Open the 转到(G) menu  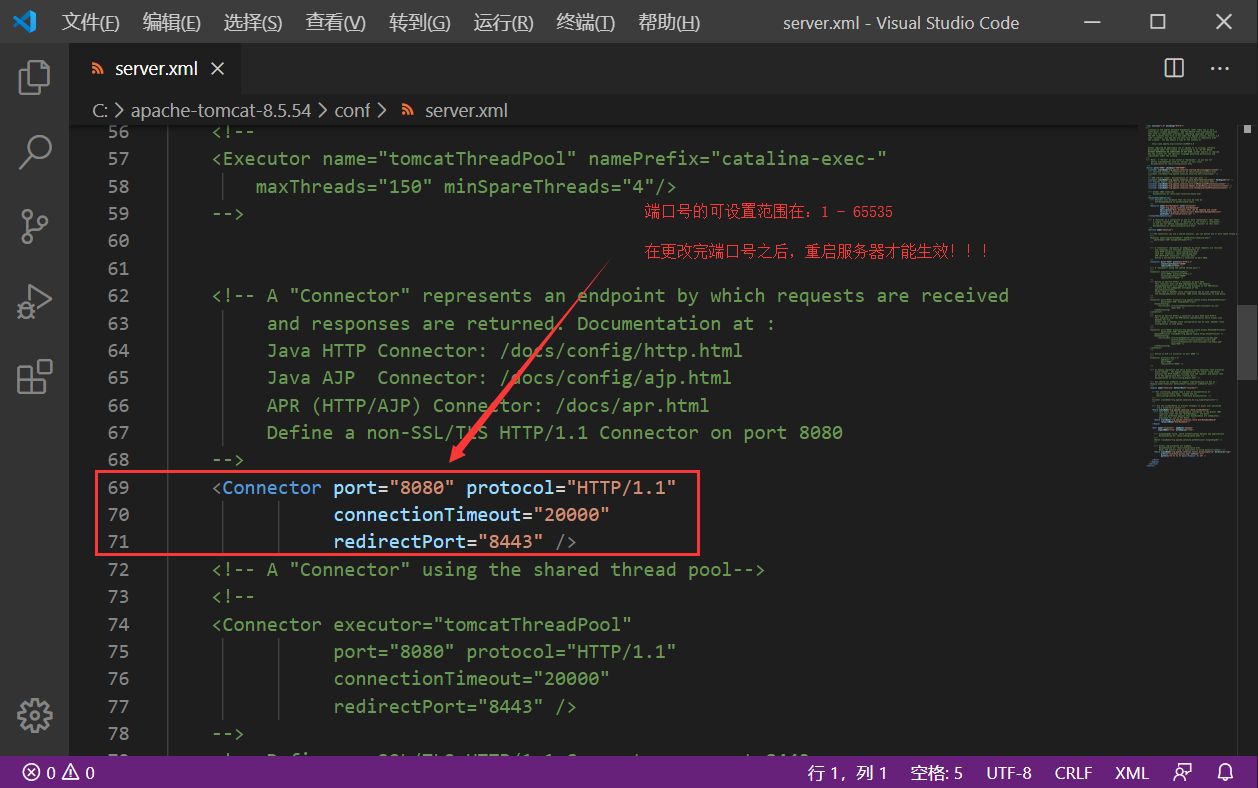pos(420,22)
